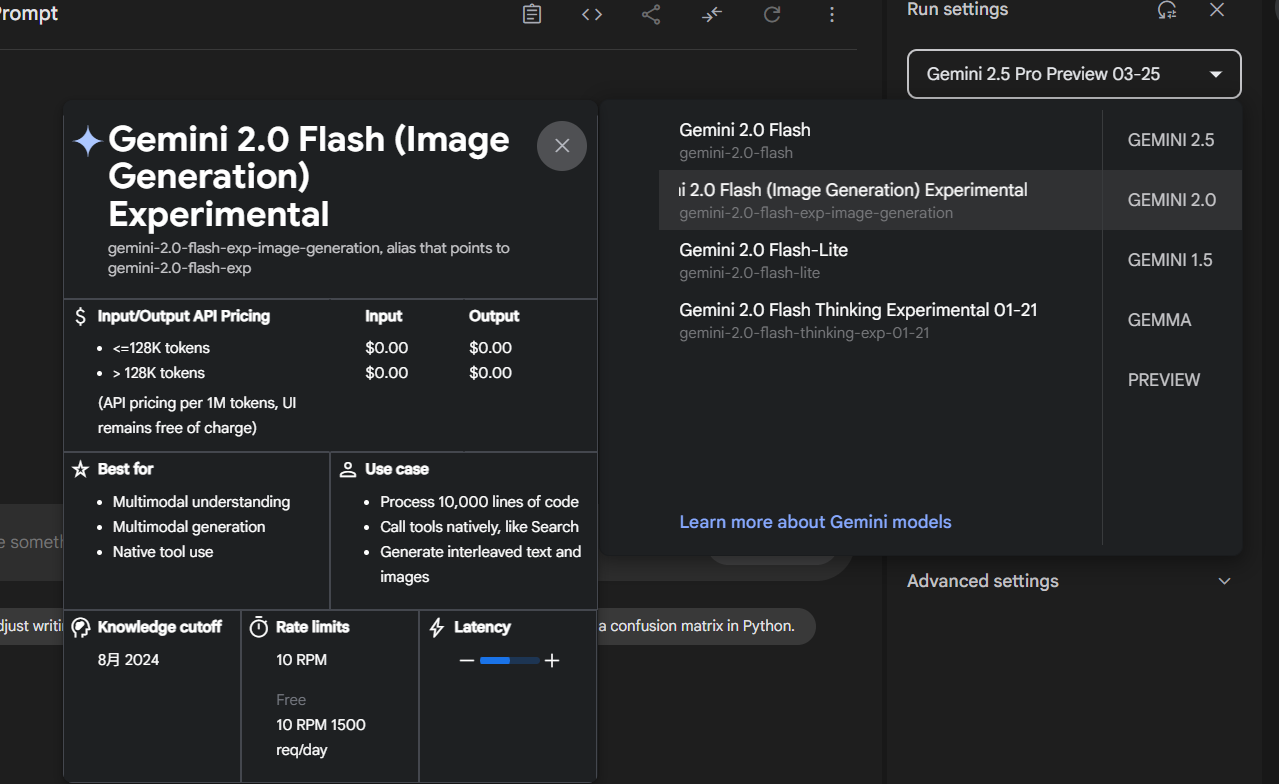Screen dimensions: 1279x784
Task: Select the GEMINI 2.5 category tab
Action: (x=1171, y=140)
